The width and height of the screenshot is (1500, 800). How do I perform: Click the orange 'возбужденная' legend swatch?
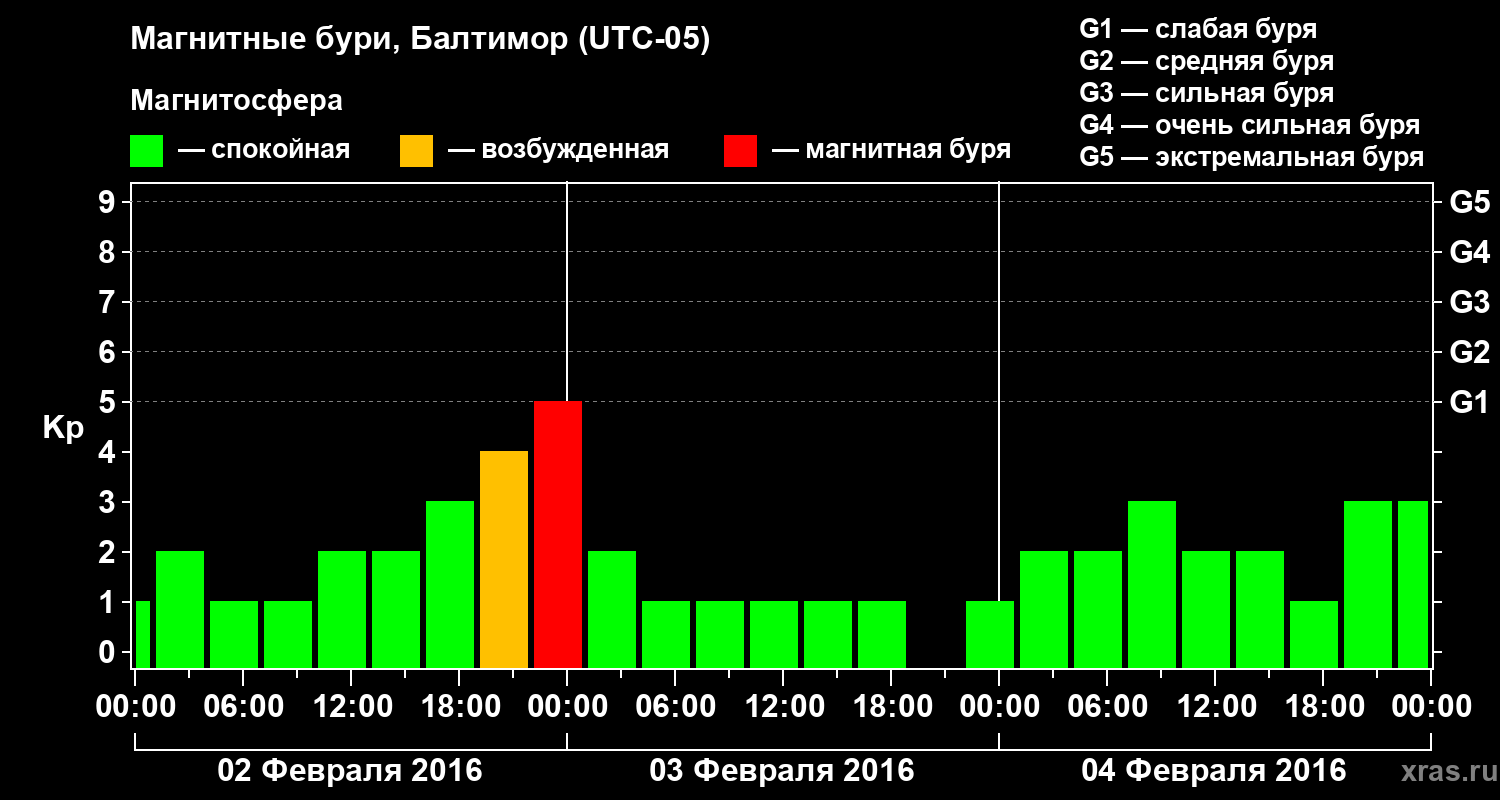pyautogui.click(x=416, y=151)
